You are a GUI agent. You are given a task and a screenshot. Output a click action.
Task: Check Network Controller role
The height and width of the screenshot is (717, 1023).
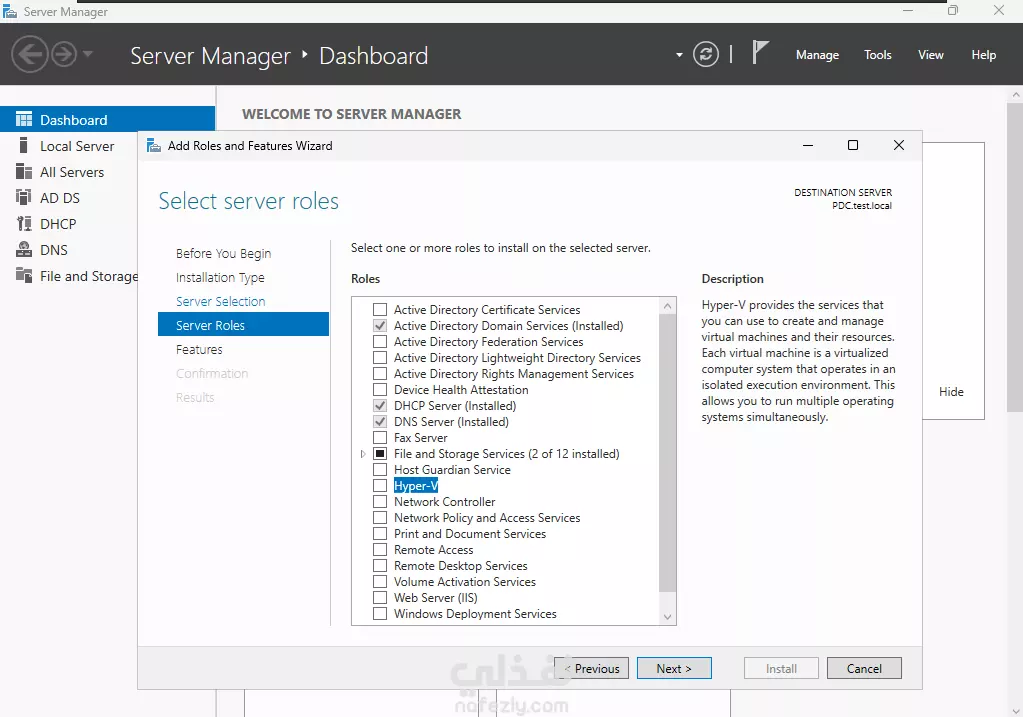380,501
